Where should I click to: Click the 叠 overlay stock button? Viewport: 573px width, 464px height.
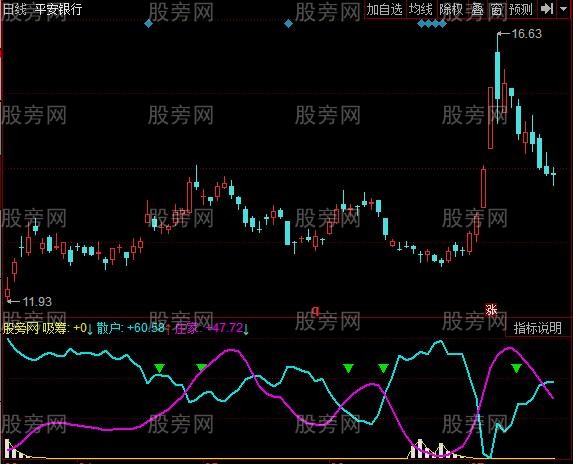pos(477,9)
